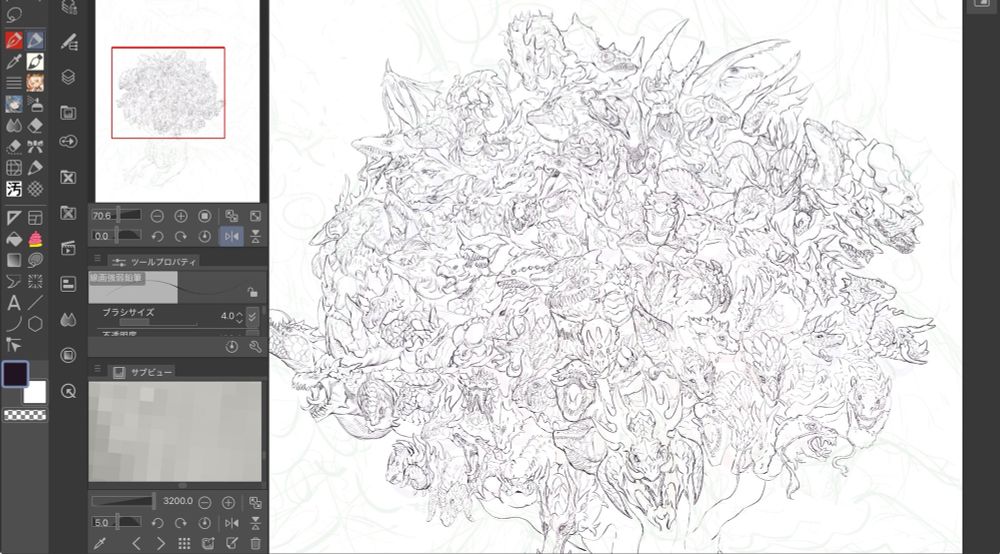Rotate Navigator view counterclockwise
The image size is (1000, 554).
(x=158, y=237)
